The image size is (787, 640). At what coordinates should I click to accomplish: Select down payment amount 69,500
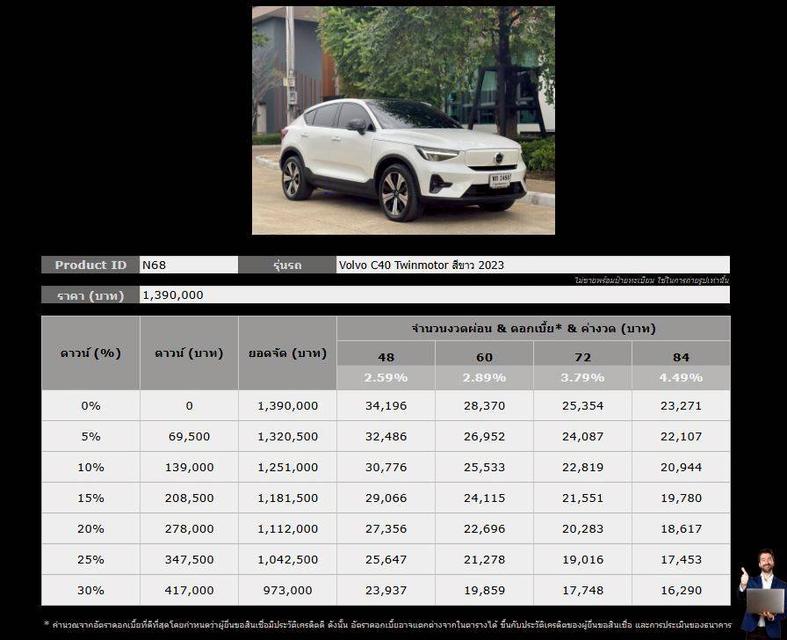pos(189,437)
